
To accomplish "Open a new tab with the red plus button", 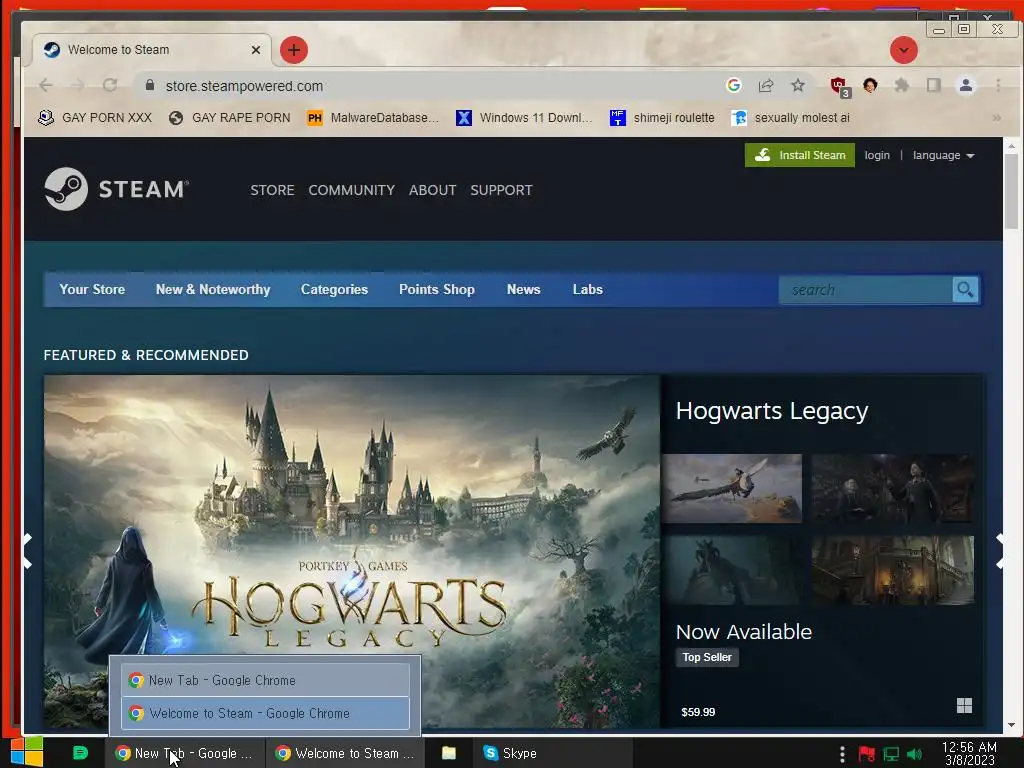I will [294, 50].
